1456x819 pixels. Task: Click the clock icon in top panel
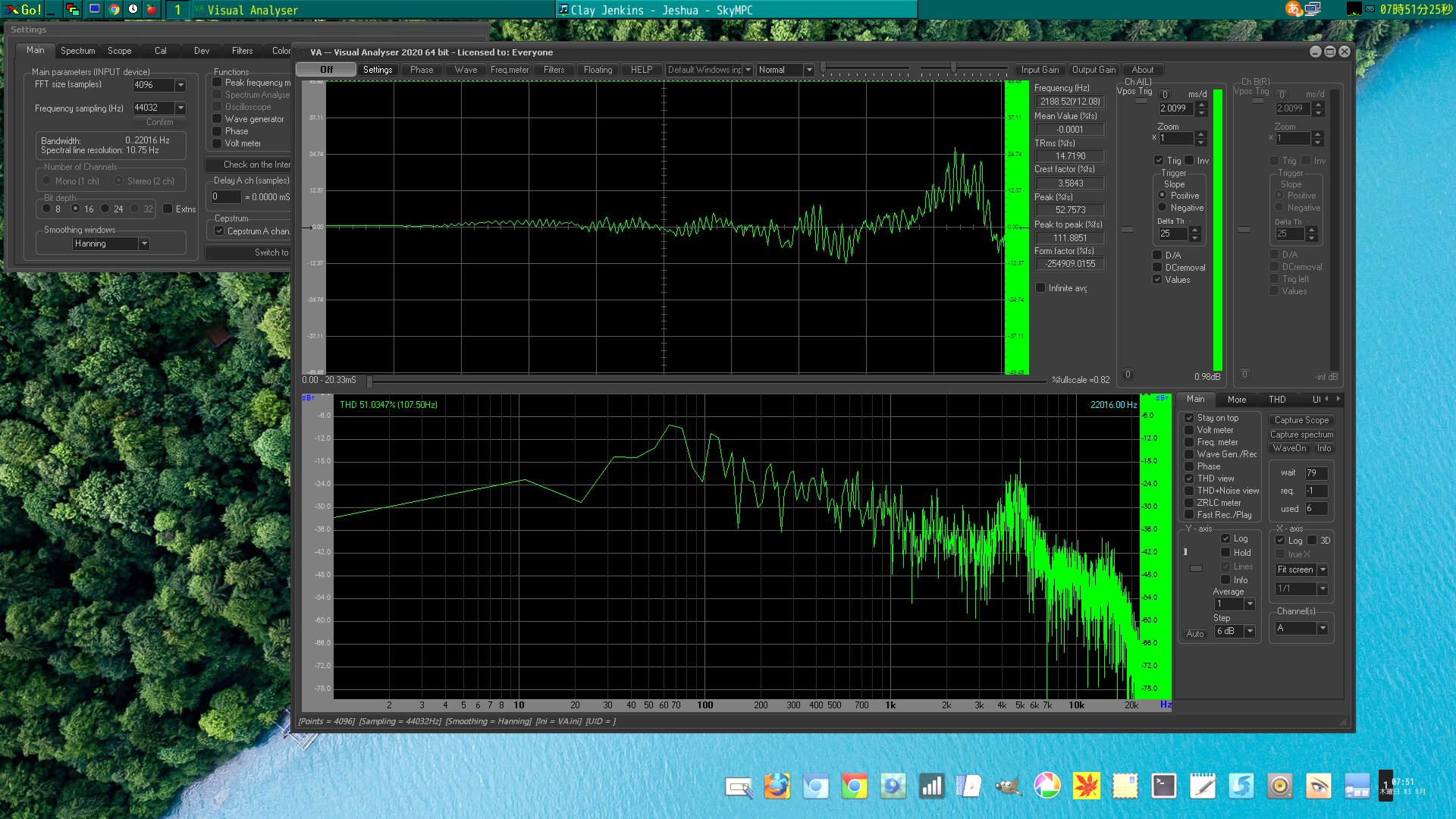click(x=133, y=9)
